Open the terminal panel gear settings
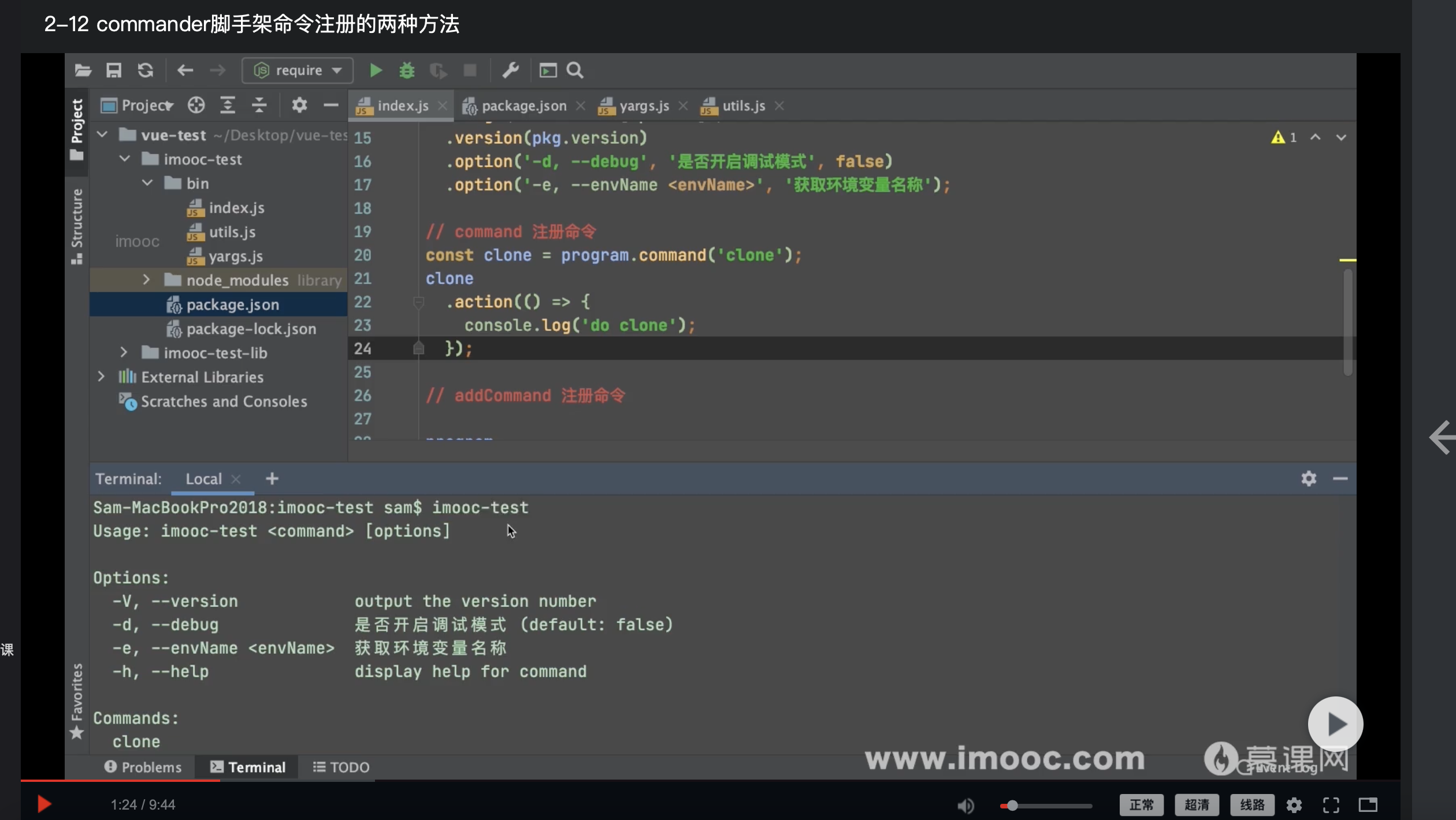 point(1309,479)
